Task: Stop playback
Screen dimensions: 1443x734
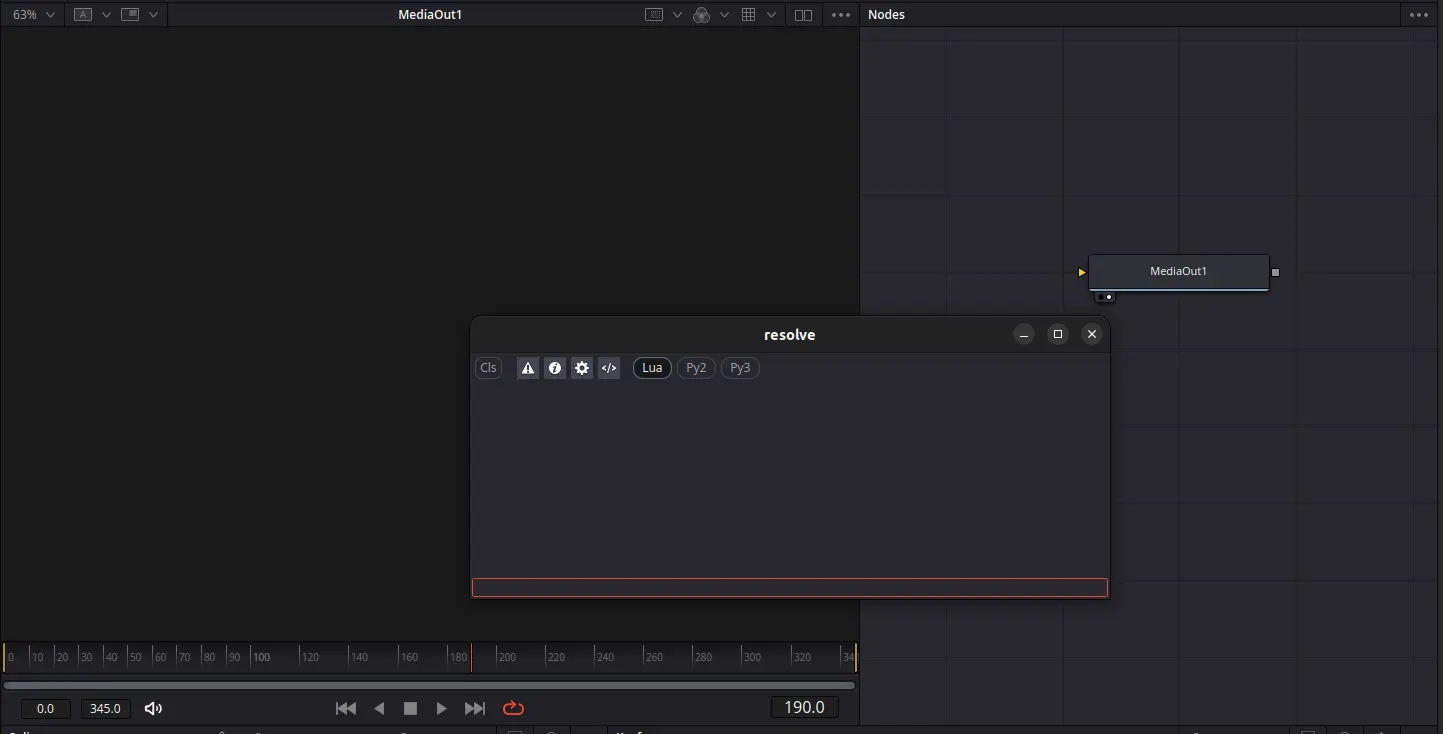Action: coord(410,709)
